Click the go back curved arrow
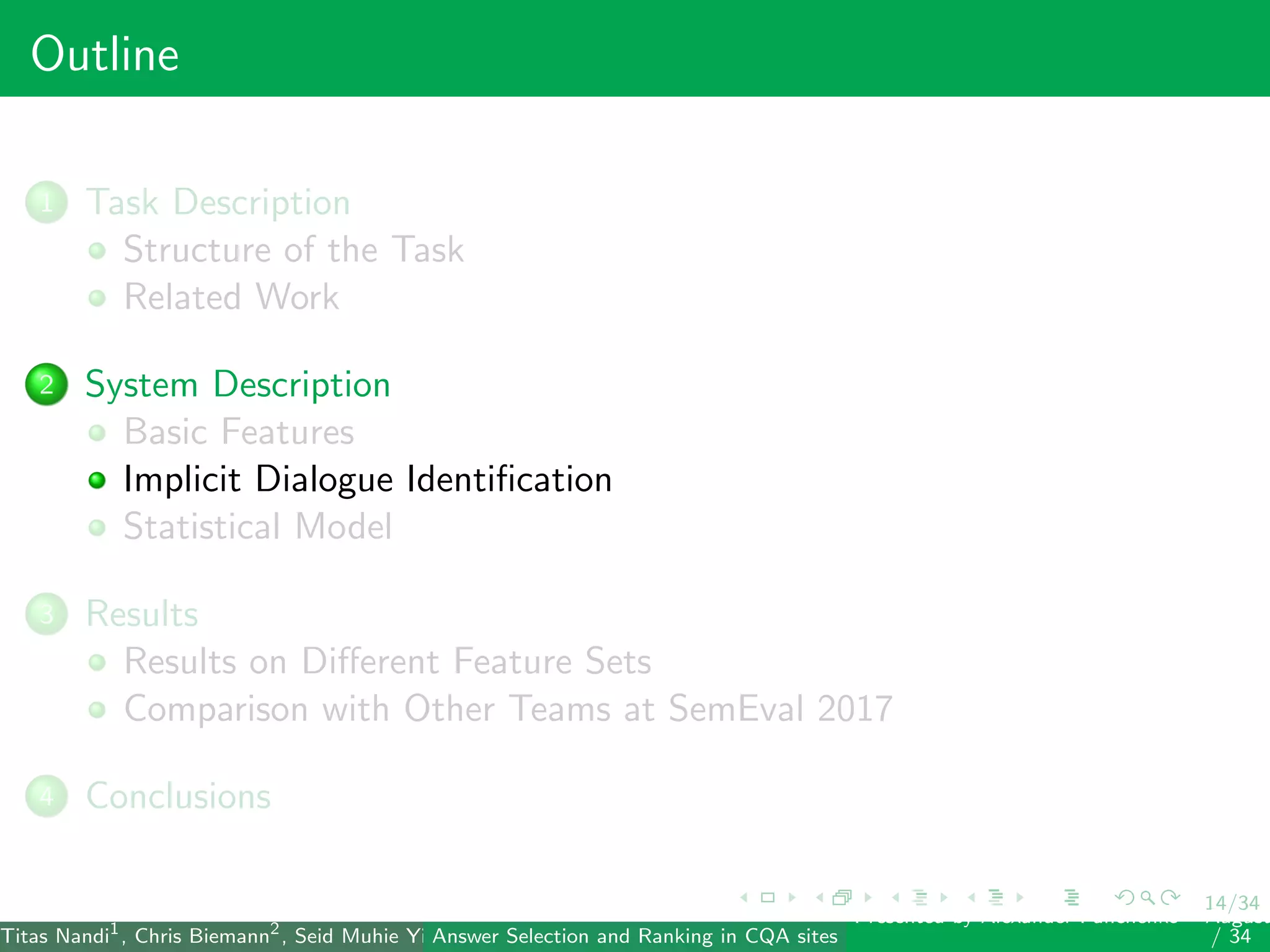1270x952 pixels. (1124, 897)
